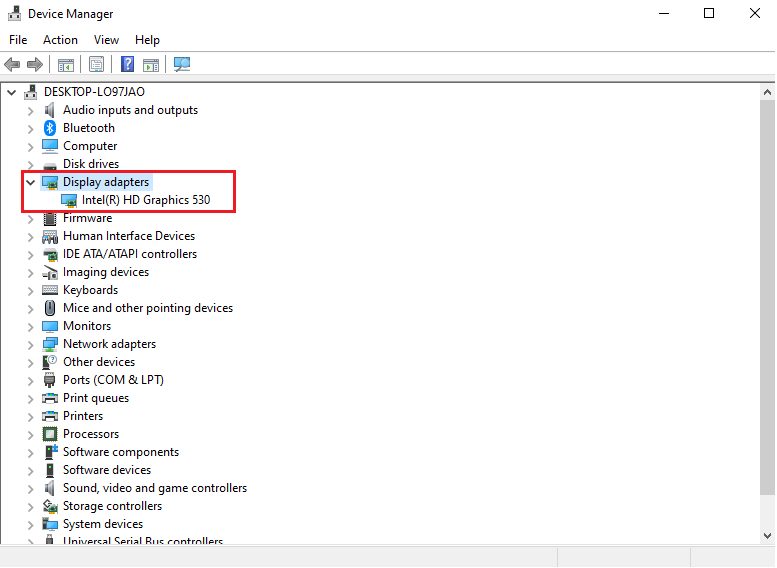Screen dimensions: 777x568
Task: Expand the Firmware node arrow
Action: click(31, 219)
